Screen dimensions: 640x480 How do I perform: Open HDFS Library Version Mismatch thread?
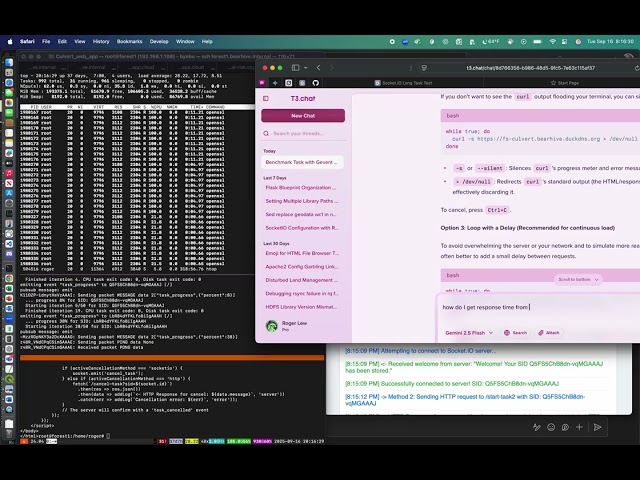click(x=302, y=307)
